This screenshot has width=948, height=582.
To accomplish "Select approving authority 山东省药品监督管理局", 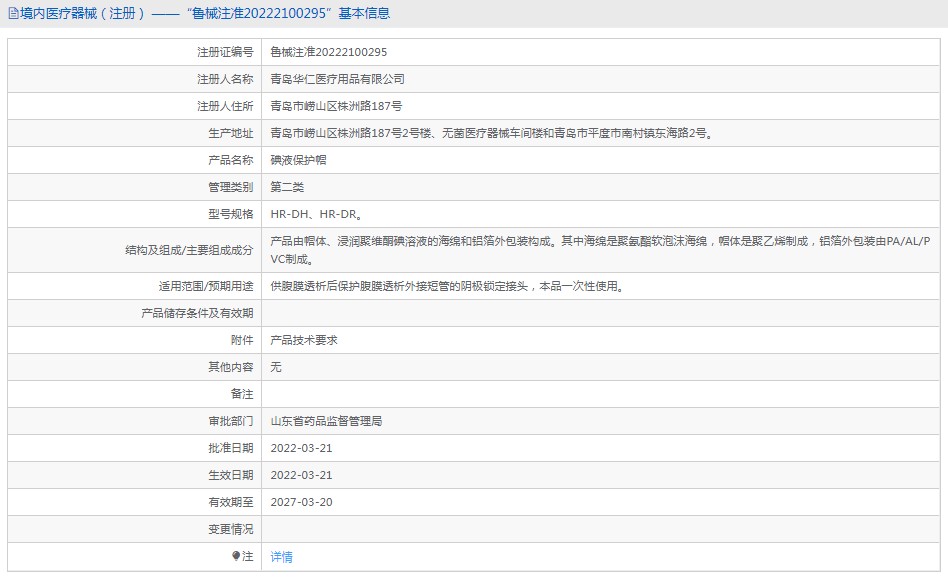I will [x=326, y=421].
